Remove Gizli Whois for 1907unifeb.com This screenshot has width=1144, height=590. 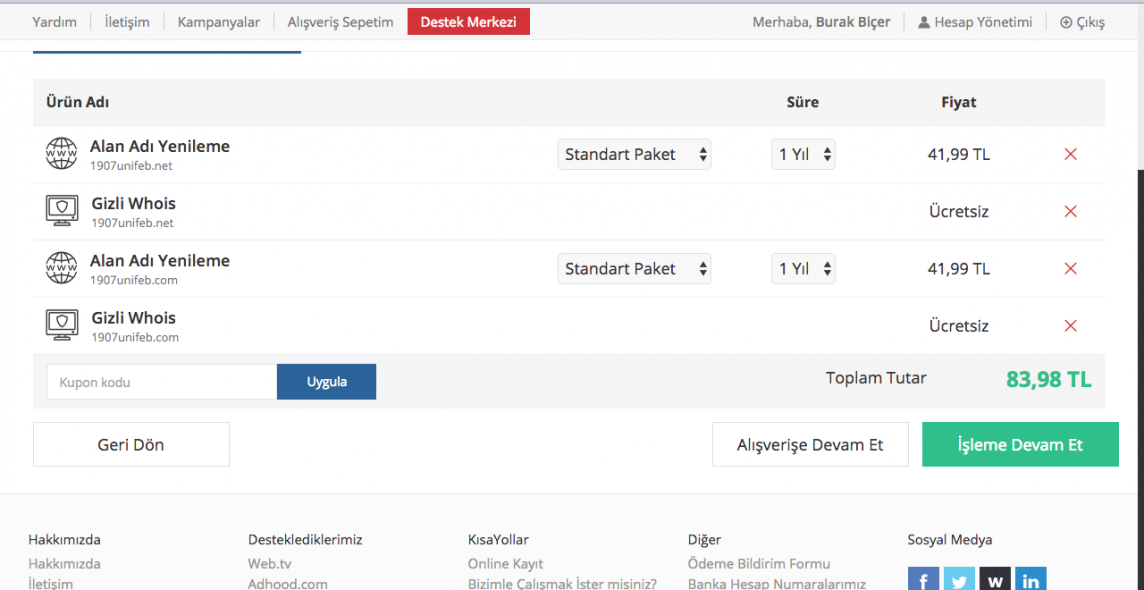tap(1070, 326)
